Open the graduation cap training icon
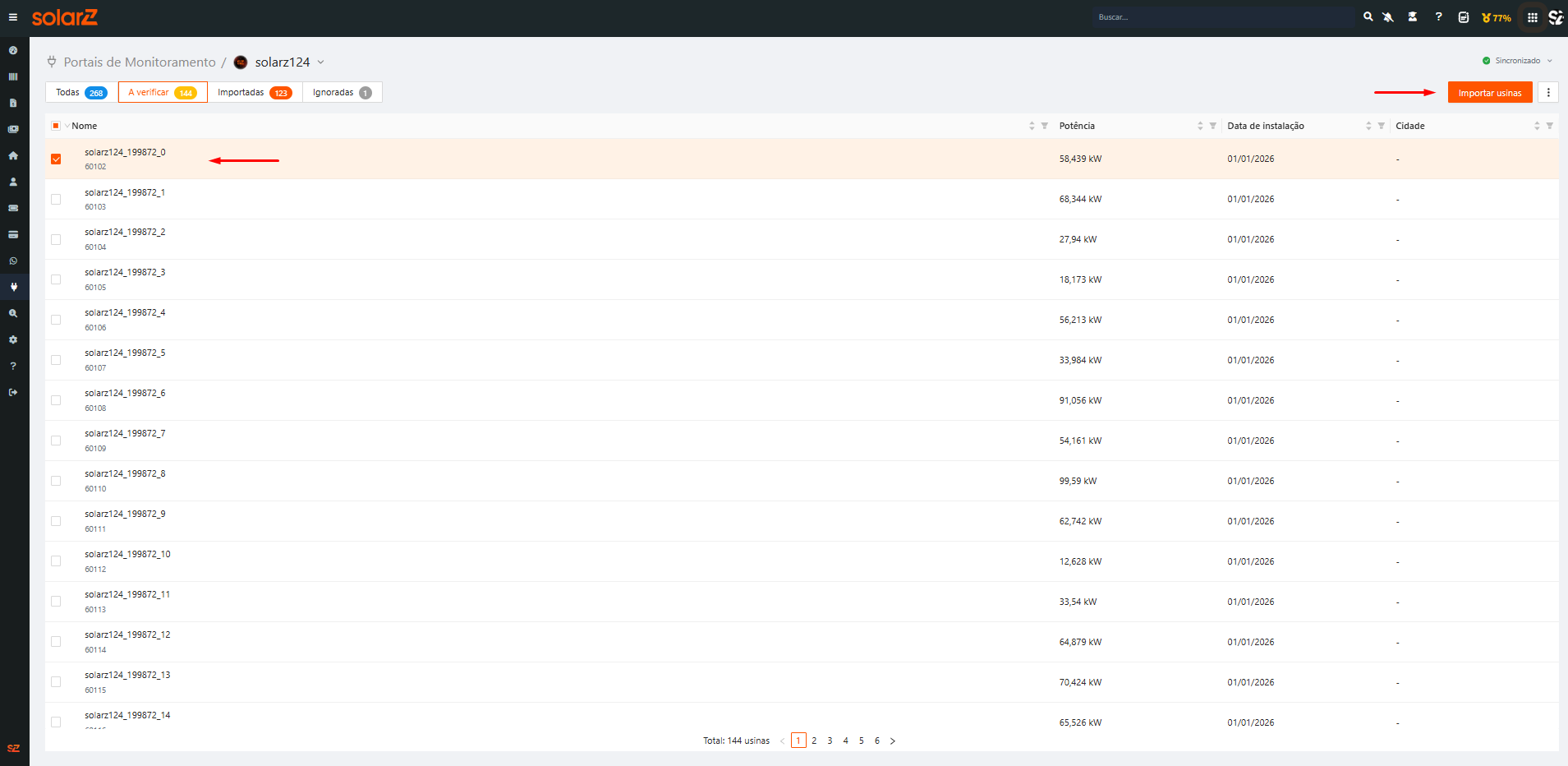1568x766 pixels. pos(1413,17)
